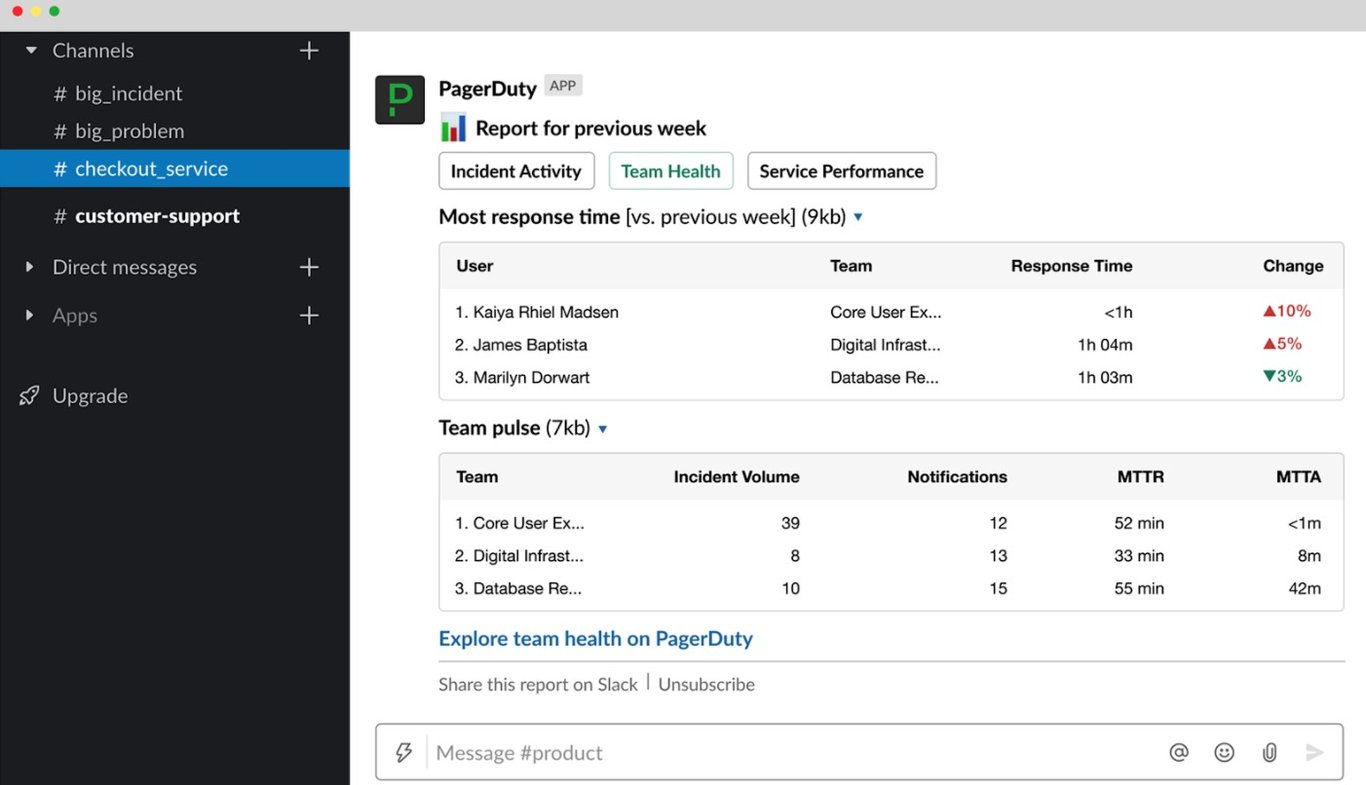
Task: Add a new channel with the plus icon
Action: (x=309, y=50)
